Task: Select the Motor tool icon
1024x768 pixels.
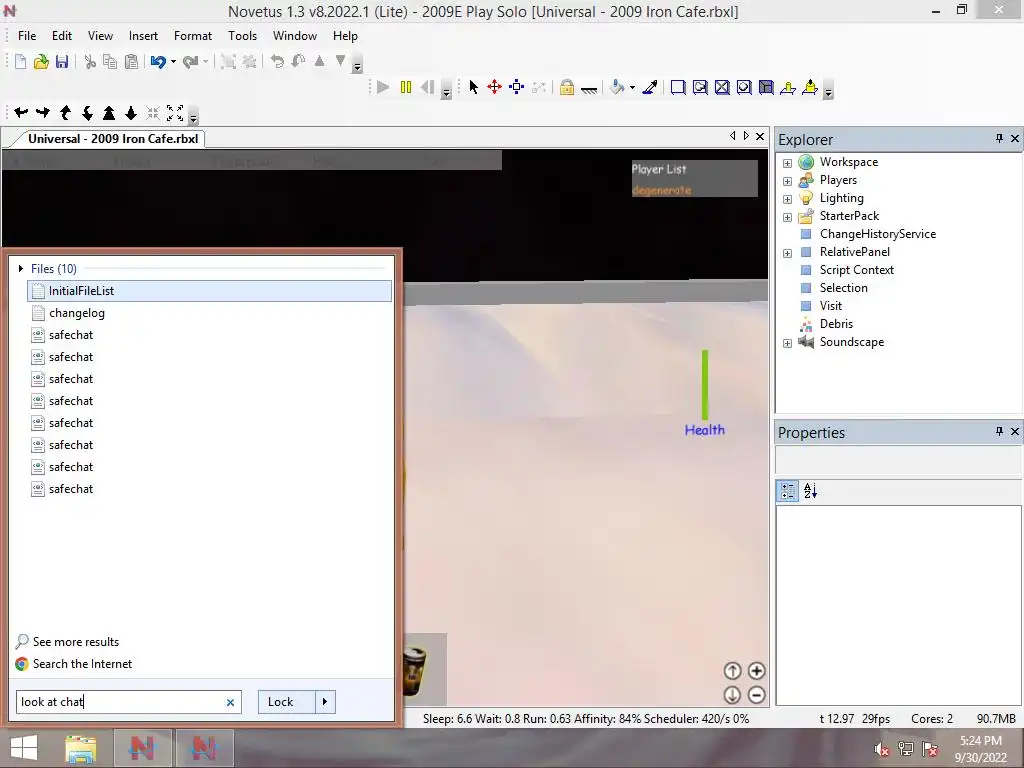Action: point(810,88)
